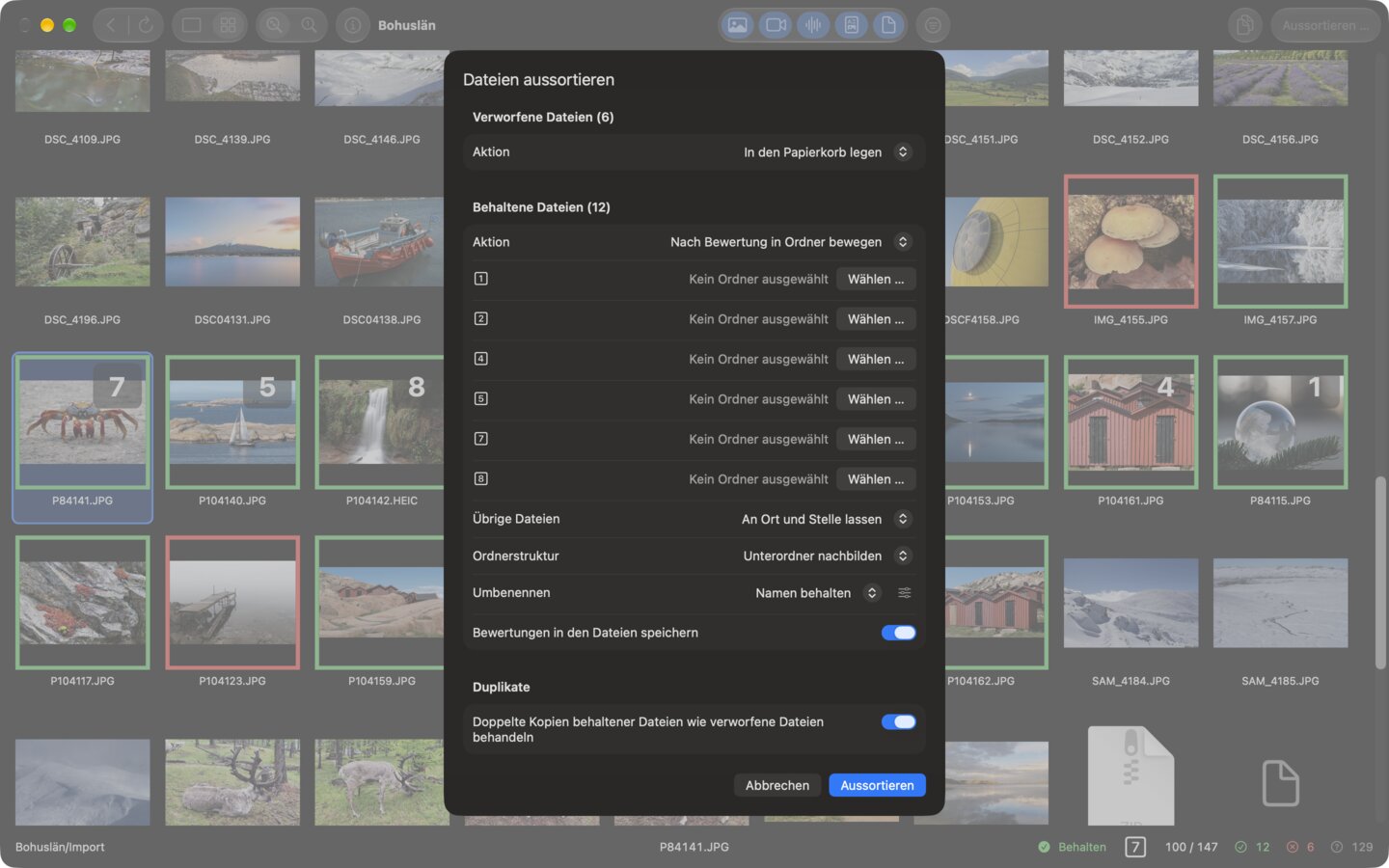Image resolution: width=1389 pixels, height=868 pixels.
Task: Open the filter options circle icon
Action: click(x=933, y=25)
